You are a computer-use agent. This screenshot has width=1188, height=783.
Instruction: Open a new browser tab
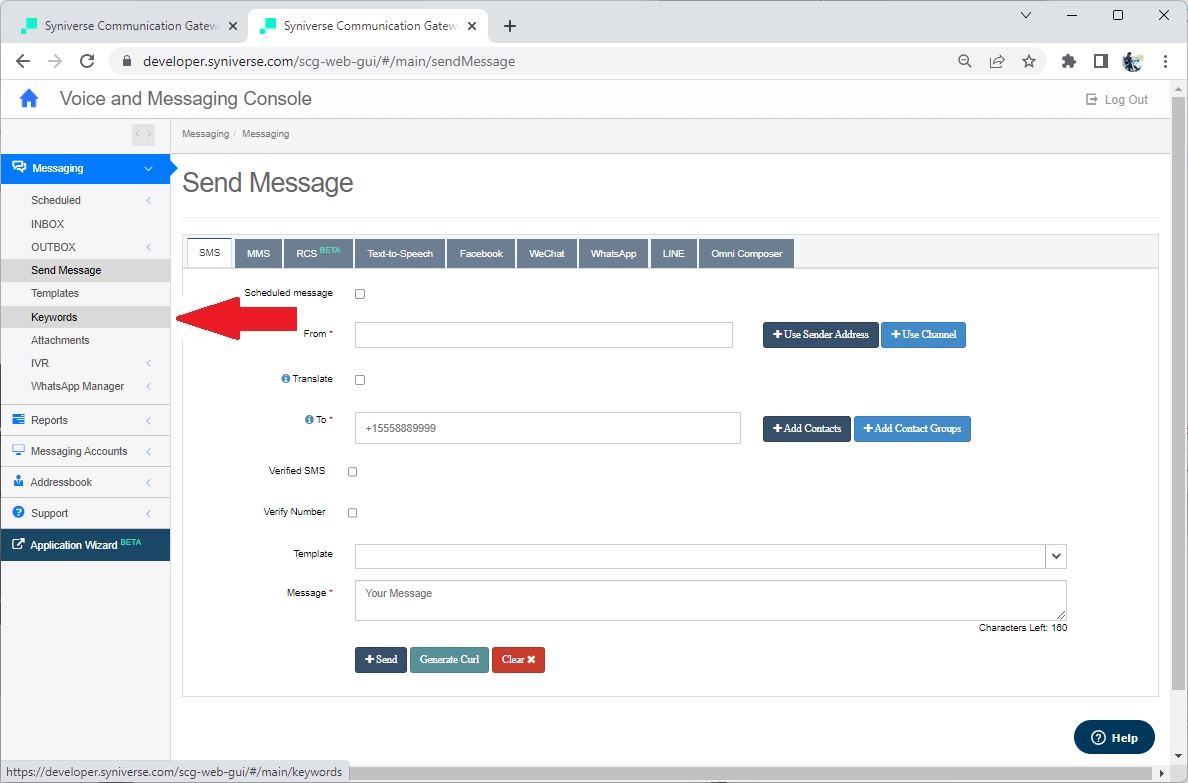[x=510, y=26]
